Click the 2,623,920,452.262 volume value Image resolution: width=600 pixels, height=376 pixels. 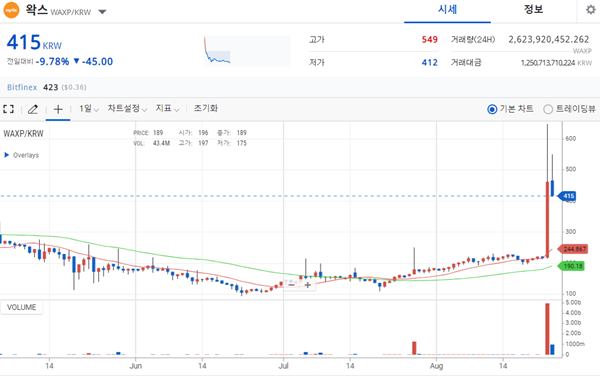pyautogui.click(x=548, y=39)
